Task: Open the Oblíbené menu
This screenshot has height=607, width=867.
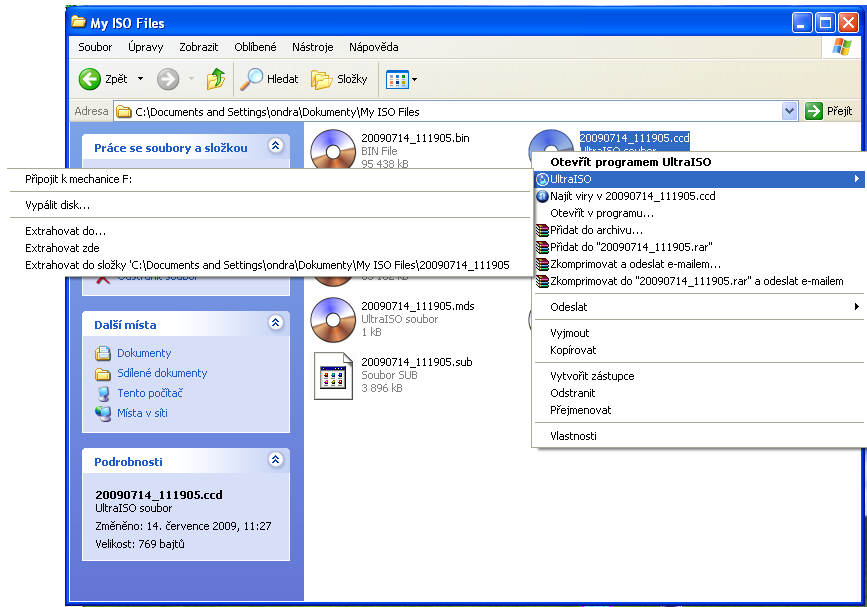Action: click(x=255, y=47)
